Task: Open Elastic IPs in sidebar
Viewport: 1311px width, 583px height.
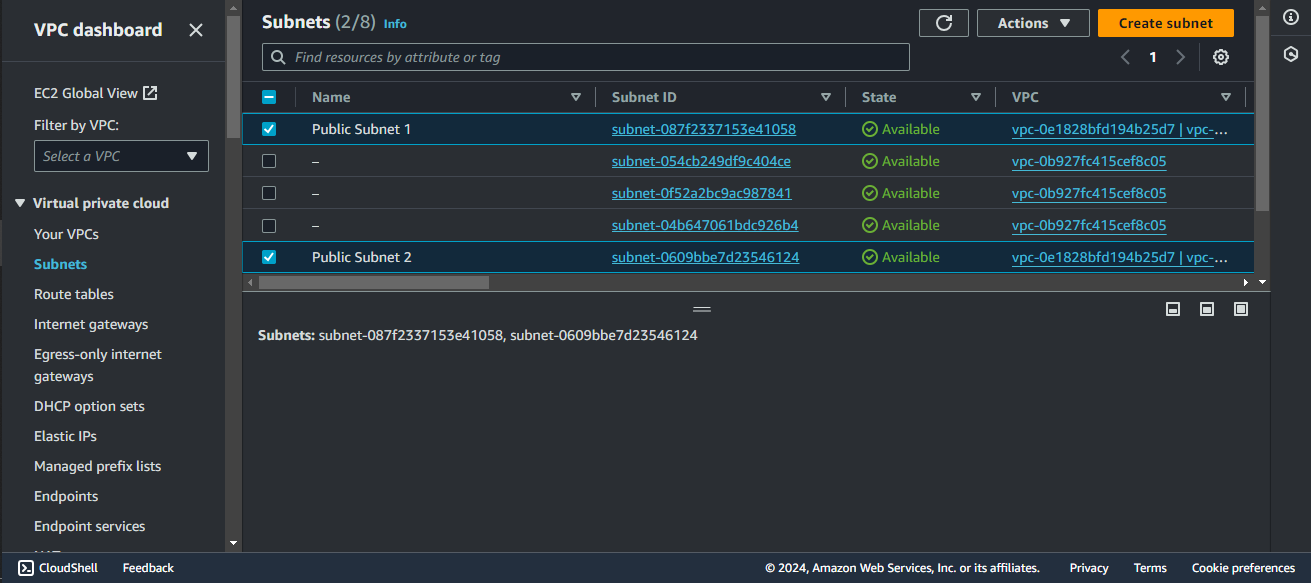Action: coord(65,436)
